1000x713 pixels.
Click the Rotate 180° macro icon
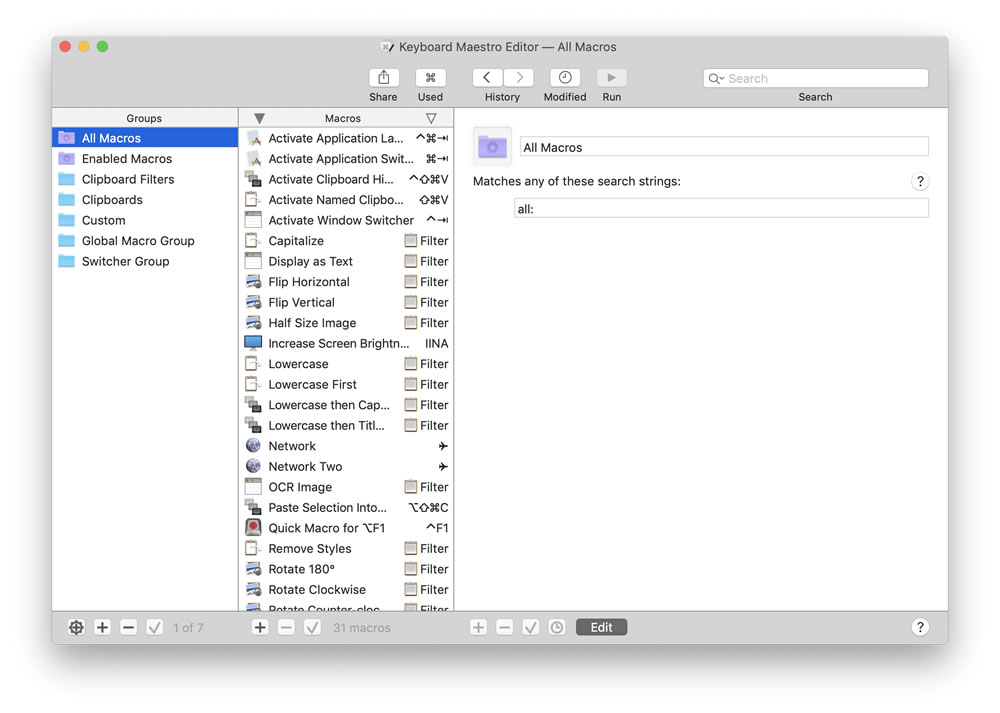click(253, 569)
